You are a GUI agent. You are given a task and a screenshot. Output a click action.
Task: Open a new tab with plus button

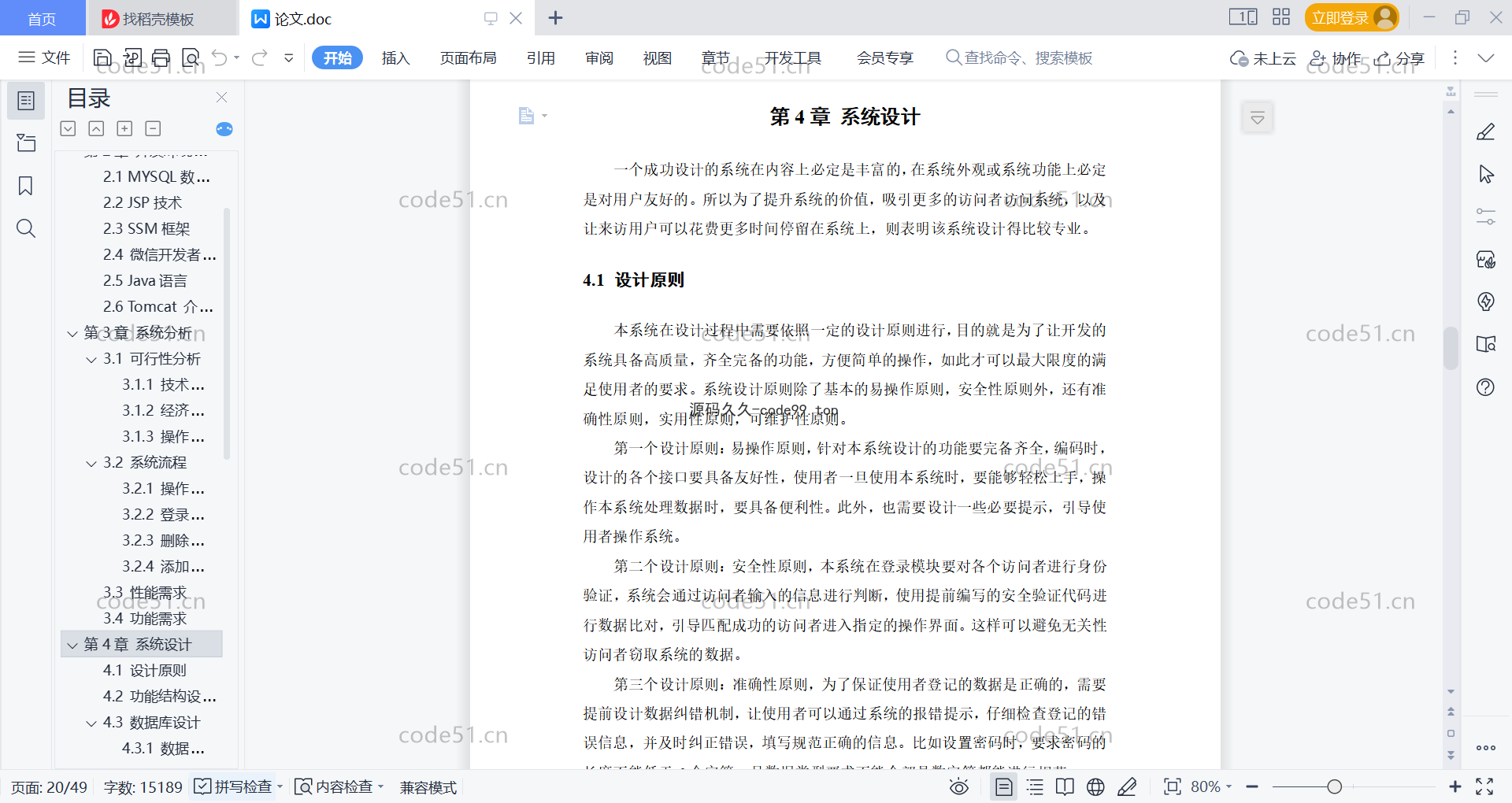[555, 17]
